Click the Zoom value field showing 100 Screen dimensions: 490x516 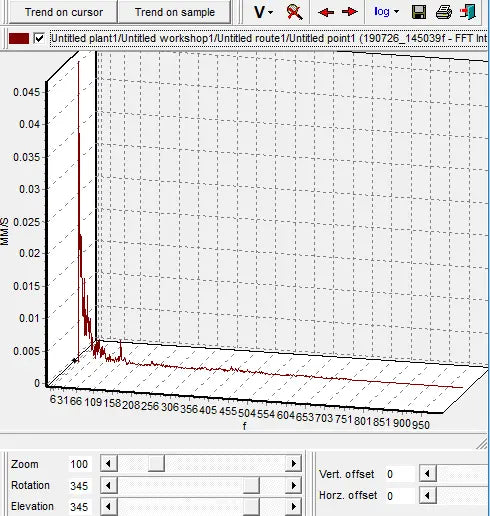point(79,464)
